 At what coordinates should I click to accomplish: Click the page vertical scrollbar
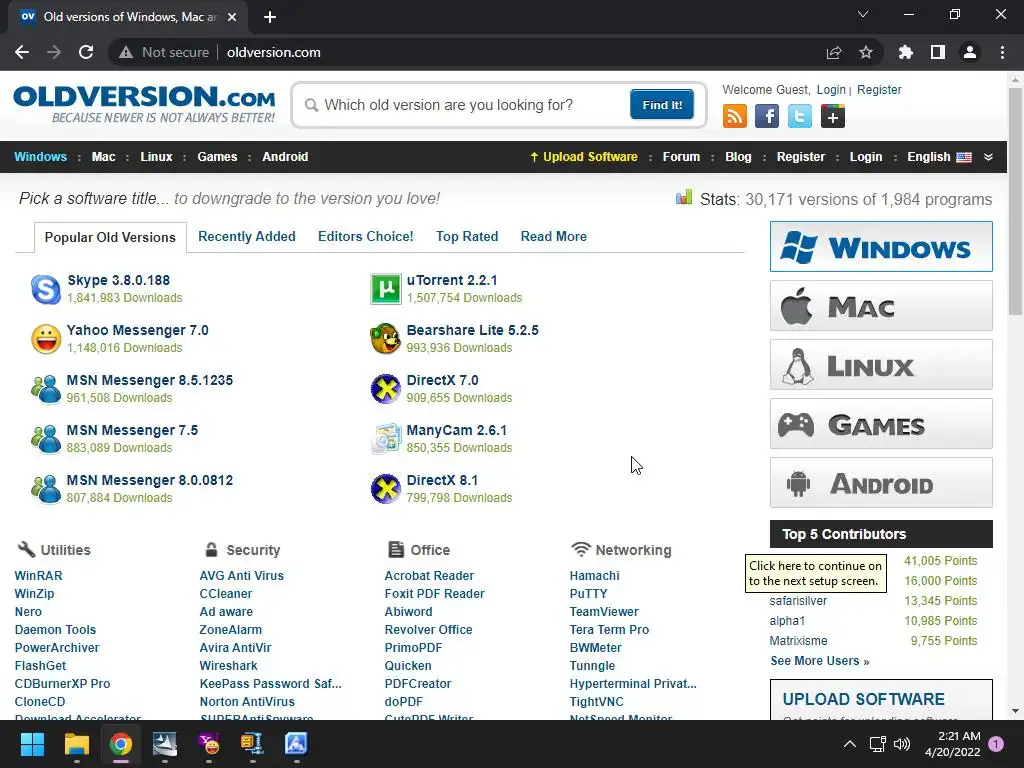tap(1015, 202)
